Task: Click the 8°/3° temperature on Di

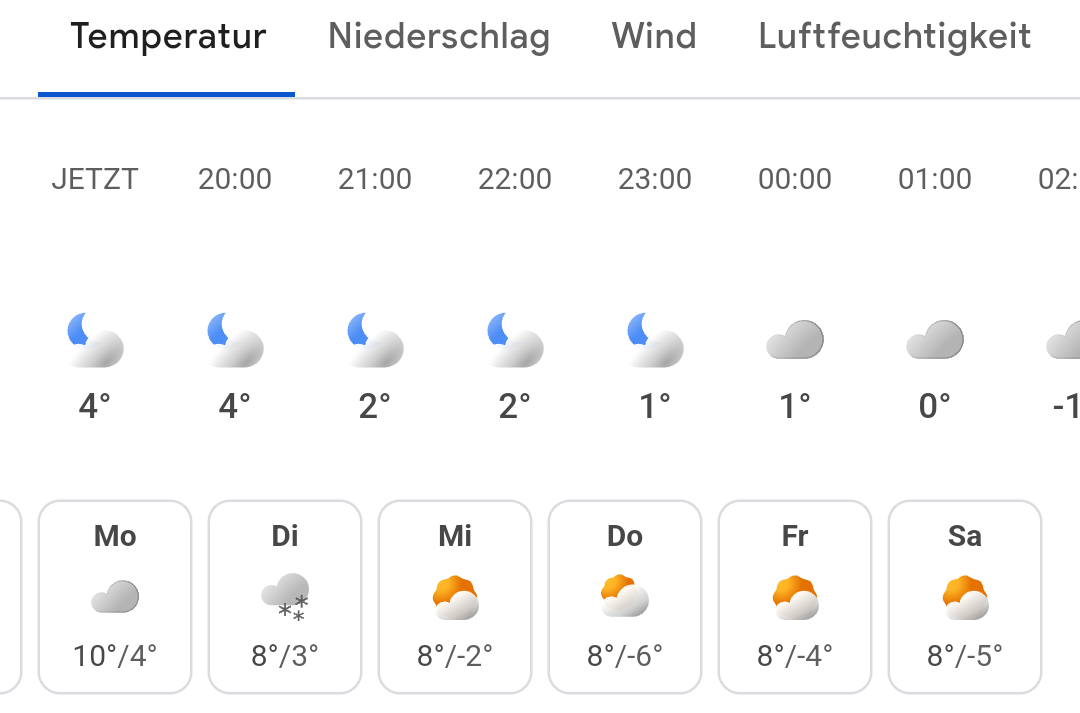Action: 285,656
